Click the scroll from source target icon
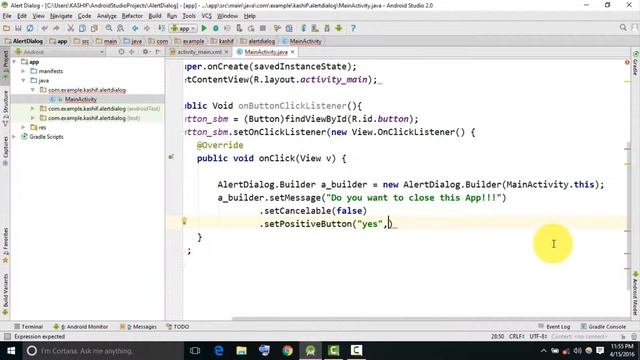The width and height of the screenshot is (640, 360). coord(121,52)
